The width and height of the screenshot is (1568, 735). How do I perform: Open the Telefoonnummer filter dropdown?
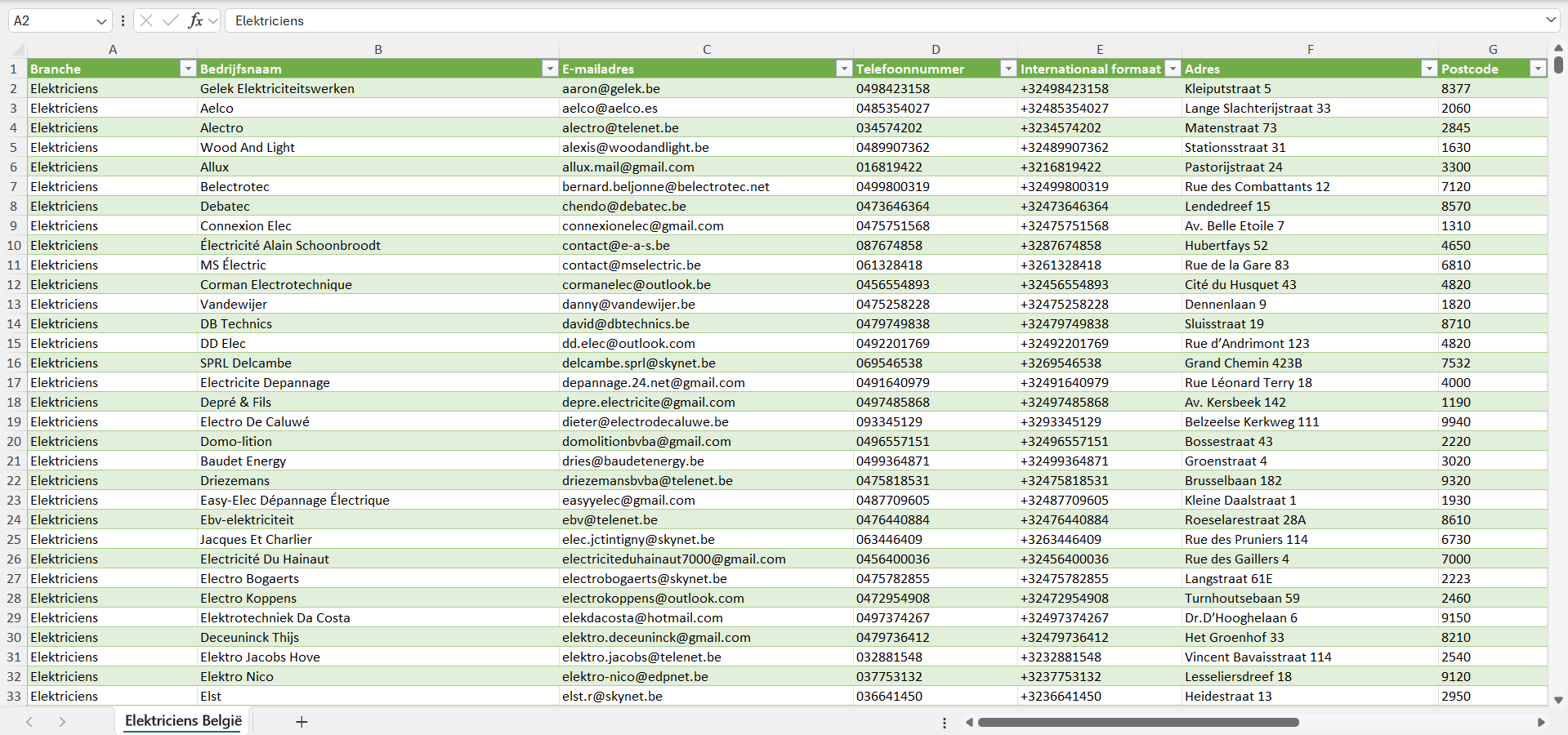1008,69
